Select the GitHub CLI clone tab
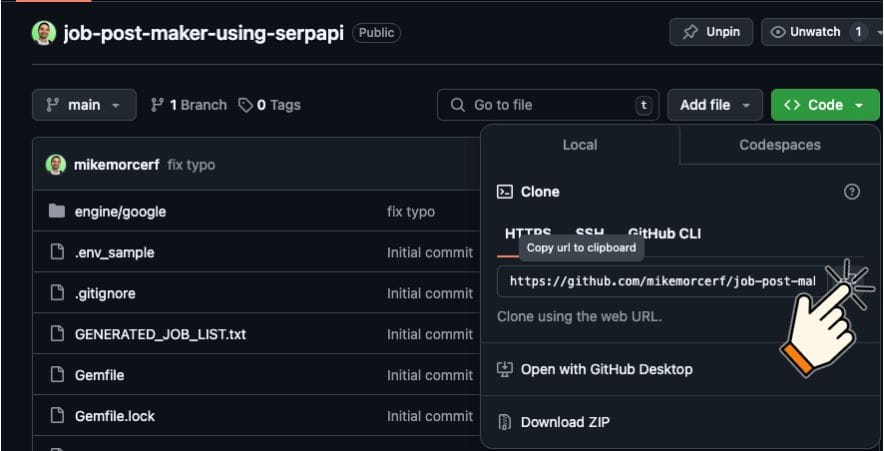The height and width of the screenshot is (451, 884). pyautogui.click(x=664, y=233)
